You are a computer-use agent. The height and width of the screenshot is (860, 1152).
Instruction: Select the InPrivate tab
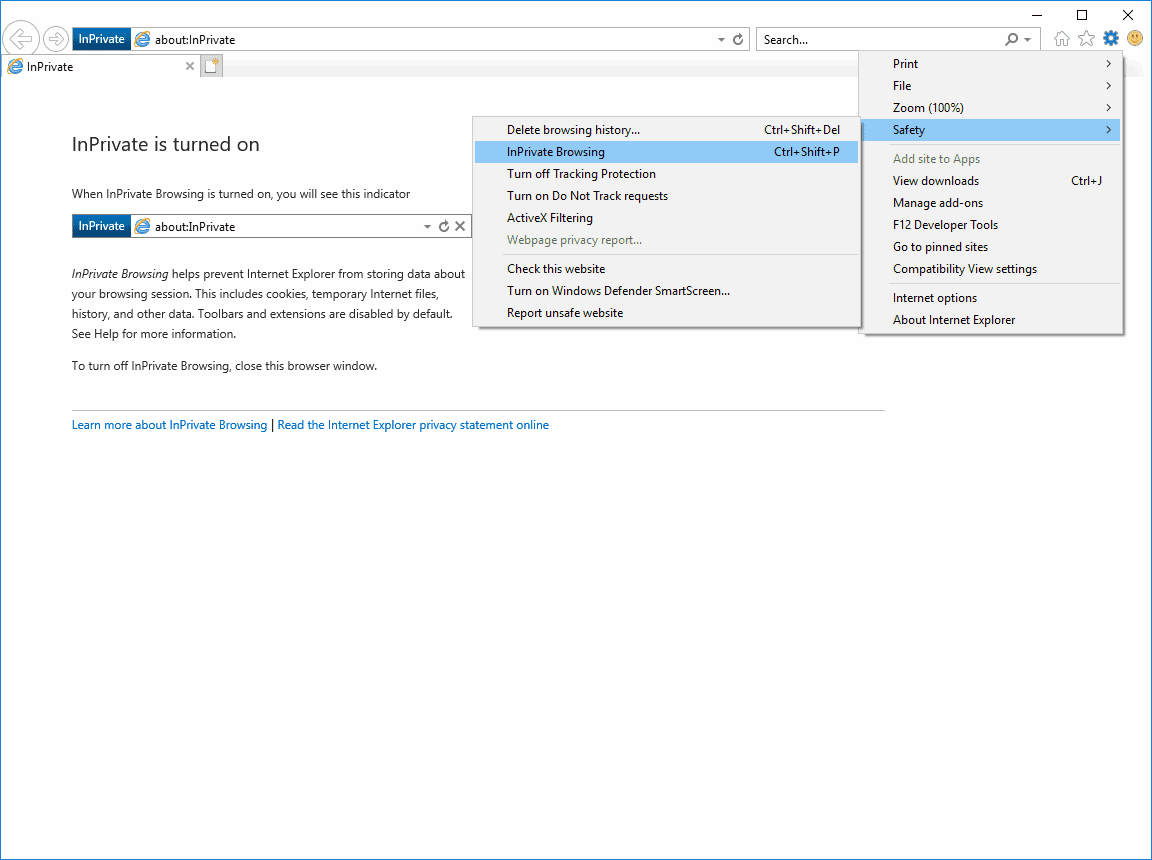101,67
